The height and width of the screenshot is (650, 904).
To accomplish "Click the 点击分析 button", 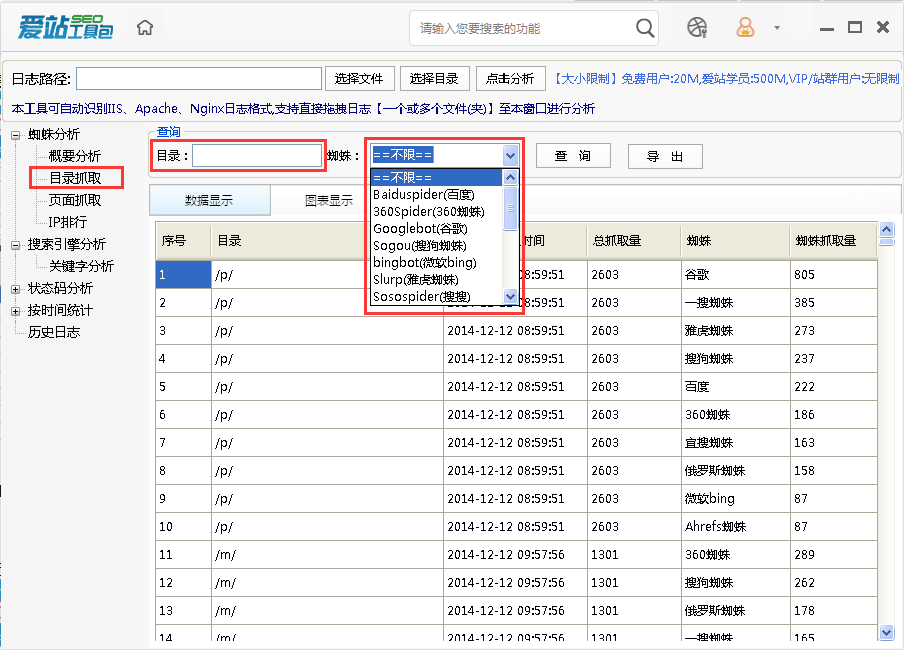I will (x=511, y=79).
